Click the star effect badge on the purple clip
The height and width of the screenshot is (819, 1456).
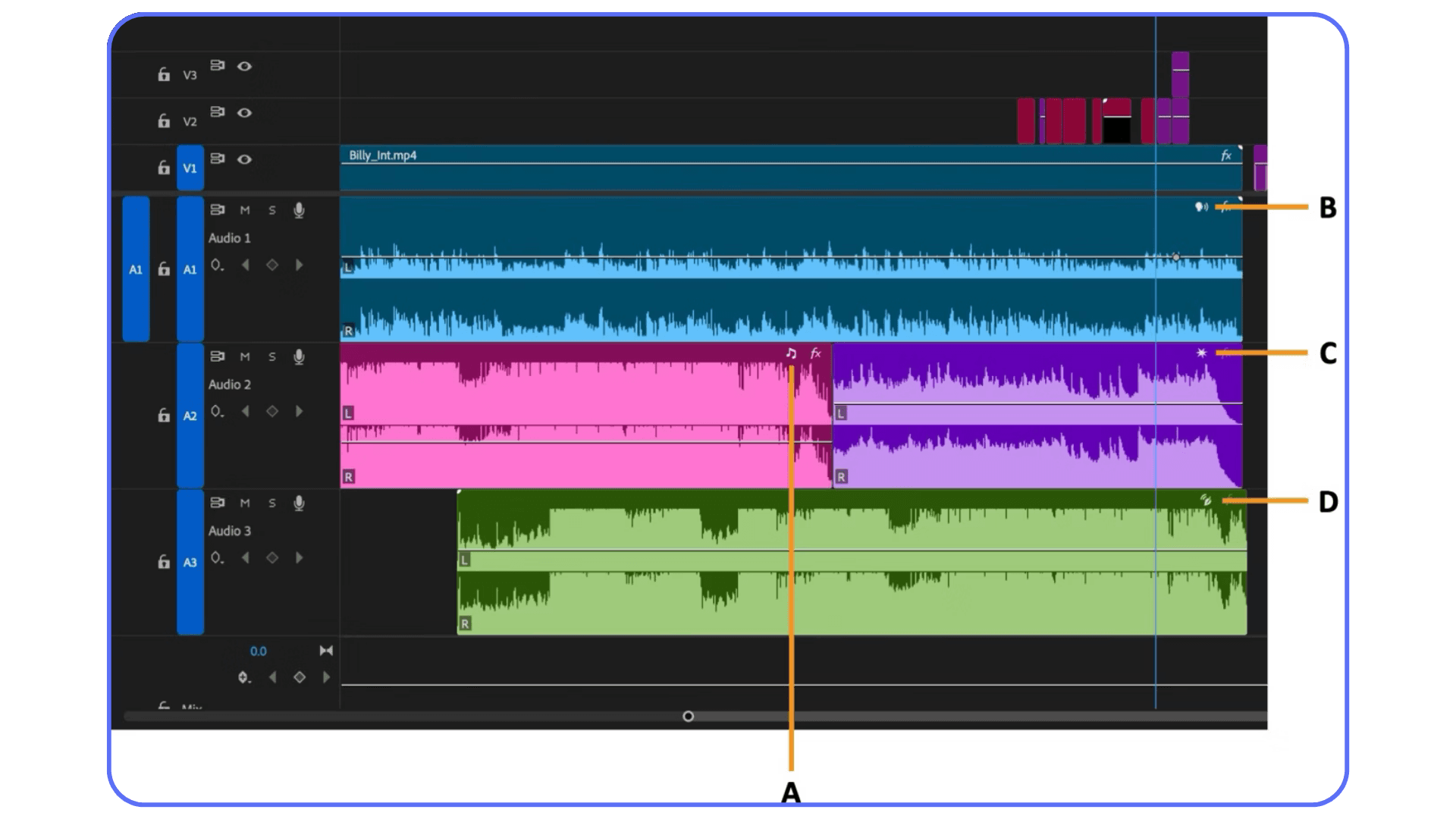click(1200, 352)
